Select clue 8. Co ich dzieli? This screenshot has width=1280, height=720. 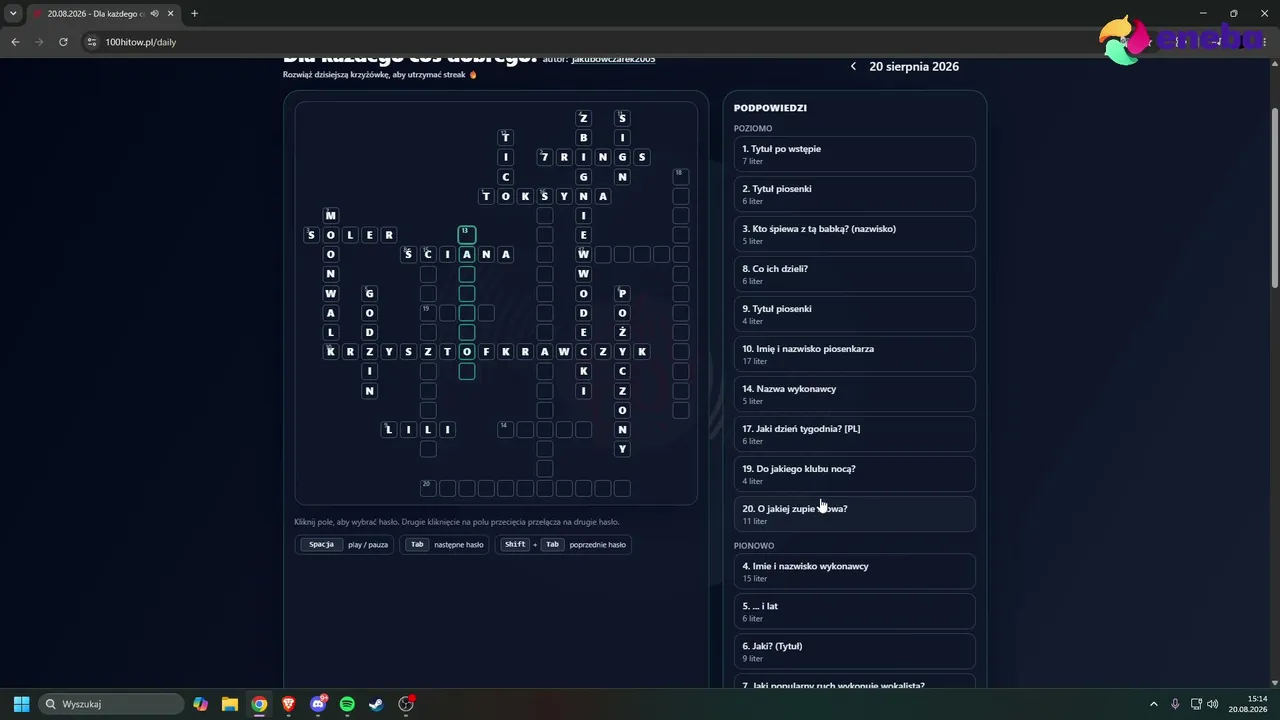854,274
